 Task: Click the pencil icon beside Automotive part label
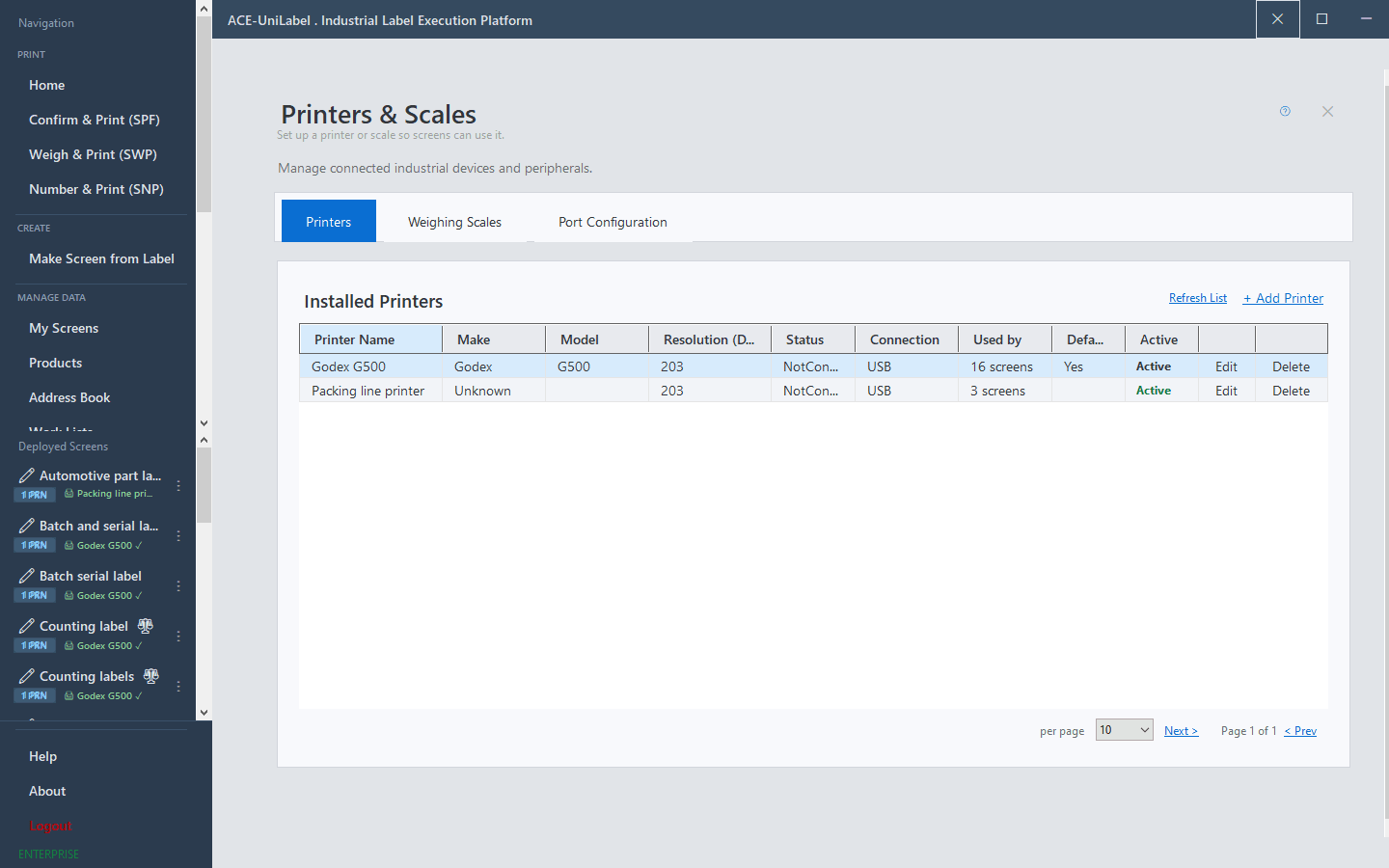point(27,475)
